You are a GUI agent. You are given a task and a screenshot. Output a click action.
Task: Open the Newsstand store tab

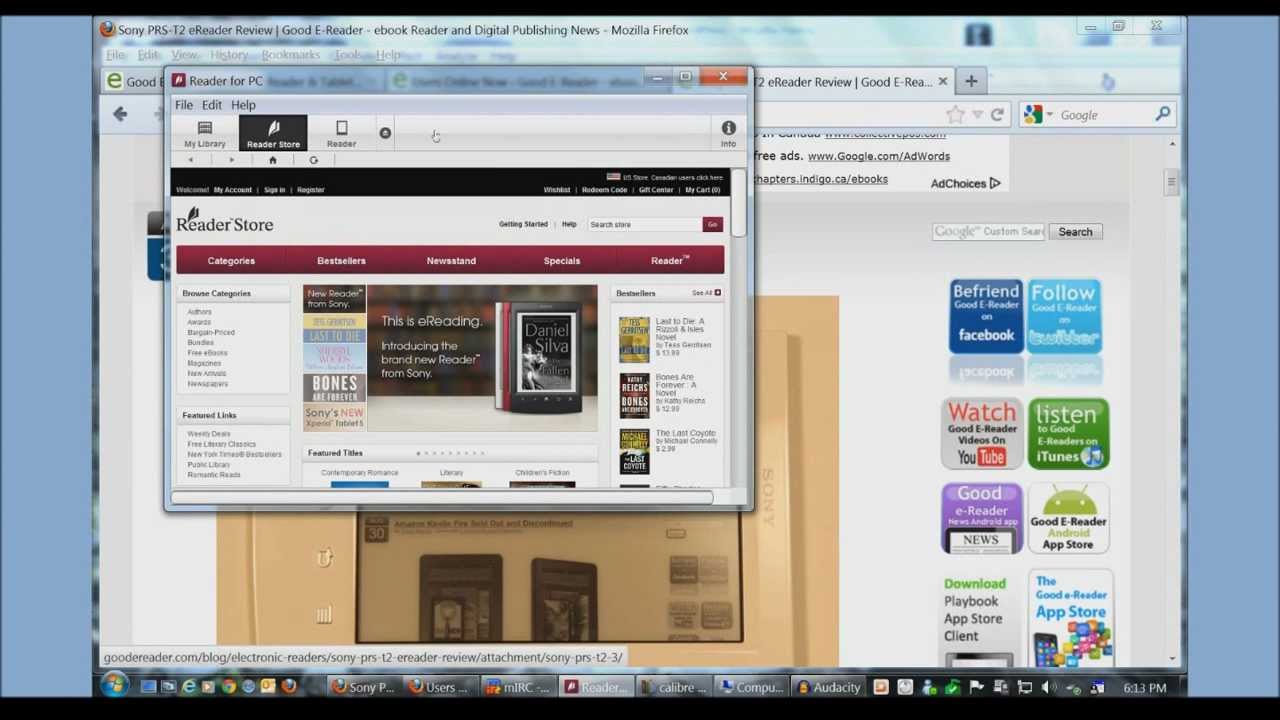[451, 261]
